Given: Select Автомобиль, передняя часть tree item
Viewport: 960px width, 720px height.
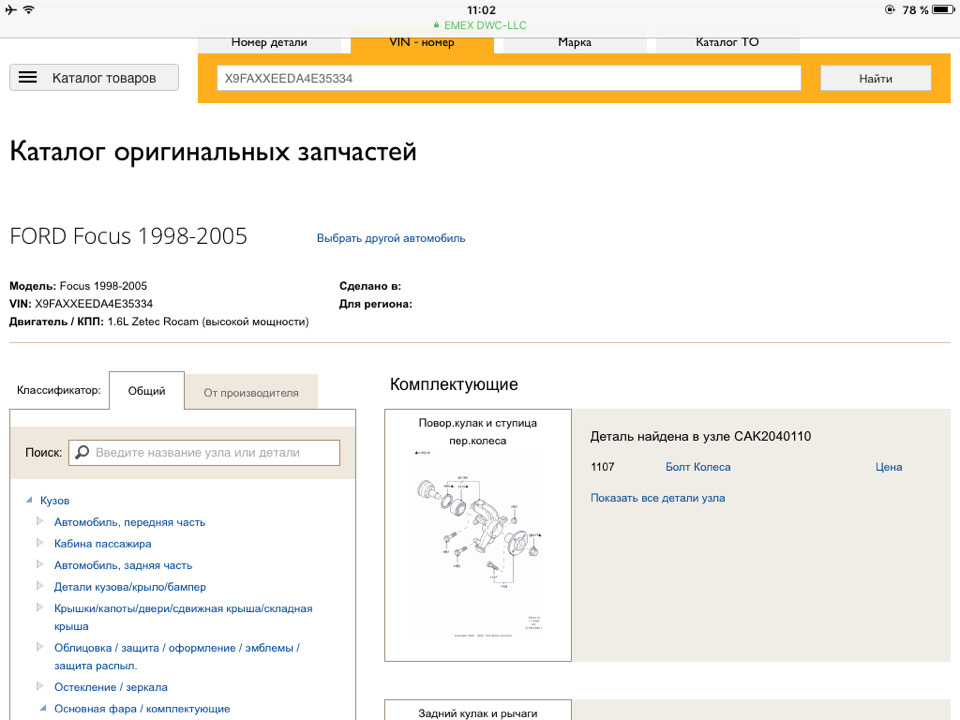Looking at the screenshot, I should [x=129, y=522].
